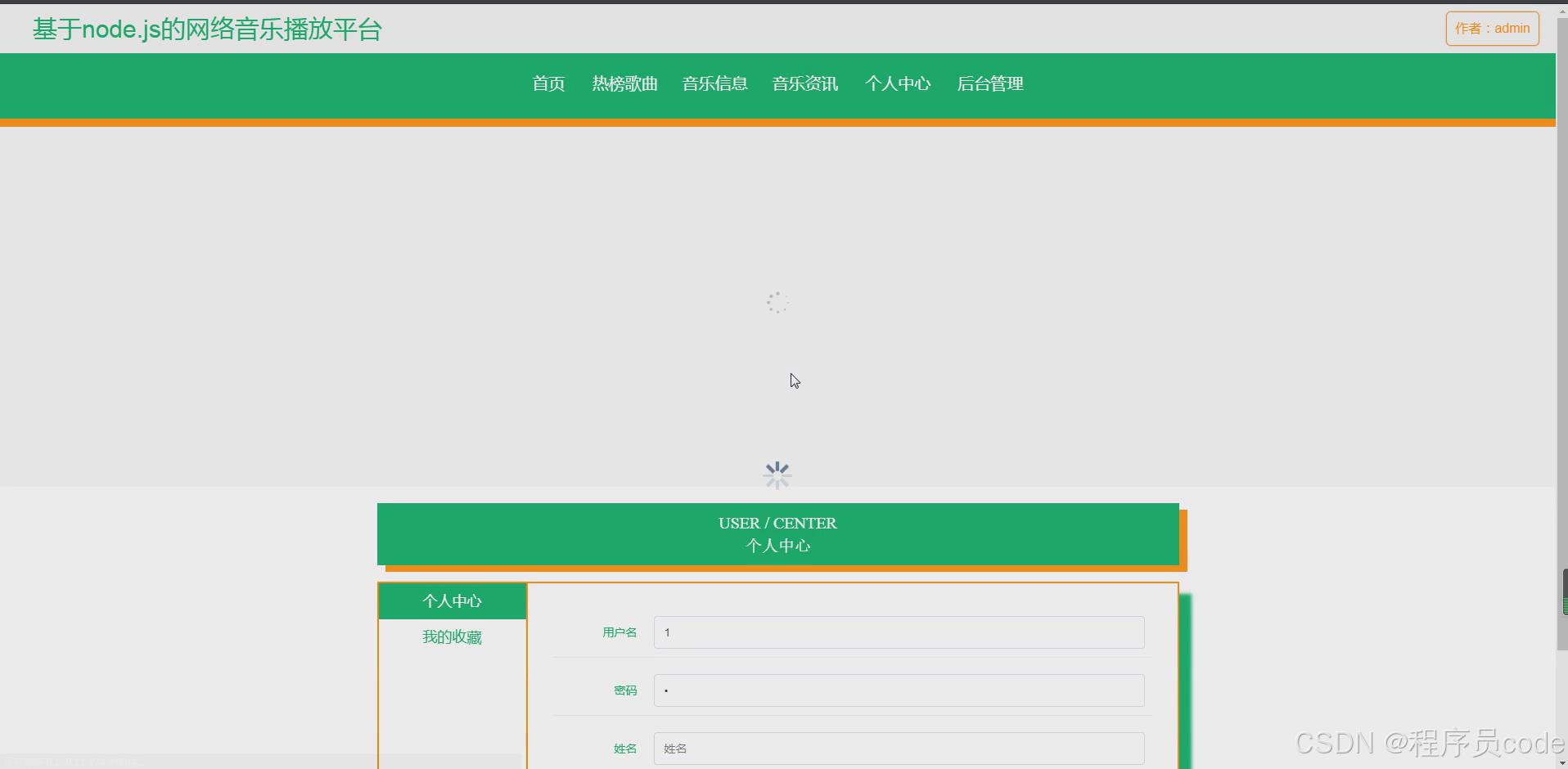Select the 我的收藏 sidebar tab
Viewport: 1568px width, 769px height.
(451, 636)
